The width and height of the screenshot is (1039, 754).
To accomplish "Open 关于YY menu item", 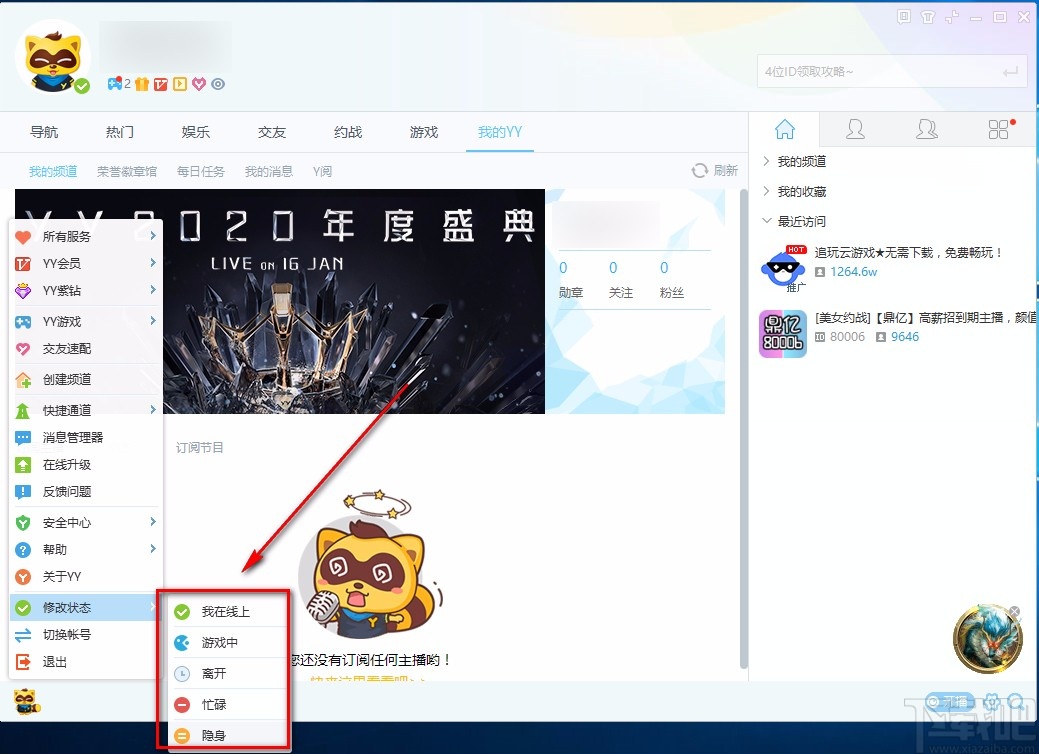I will point(86,576).
